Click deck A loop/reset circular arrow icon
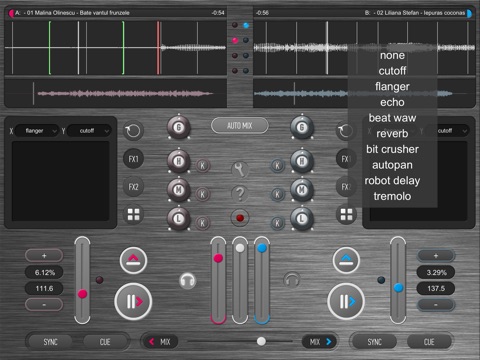The width and height of the screenshot is (480, 360). [x=133, y=130]
